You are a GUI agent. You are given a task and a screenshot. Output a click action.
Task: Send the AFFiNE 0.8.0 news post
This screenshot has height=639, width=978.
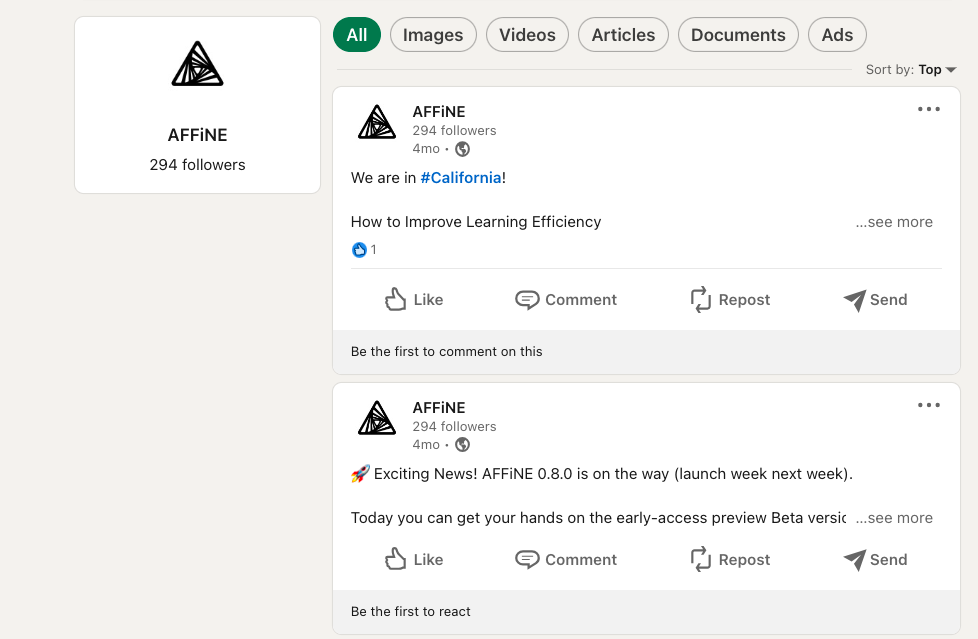click(x=875, y=560)
